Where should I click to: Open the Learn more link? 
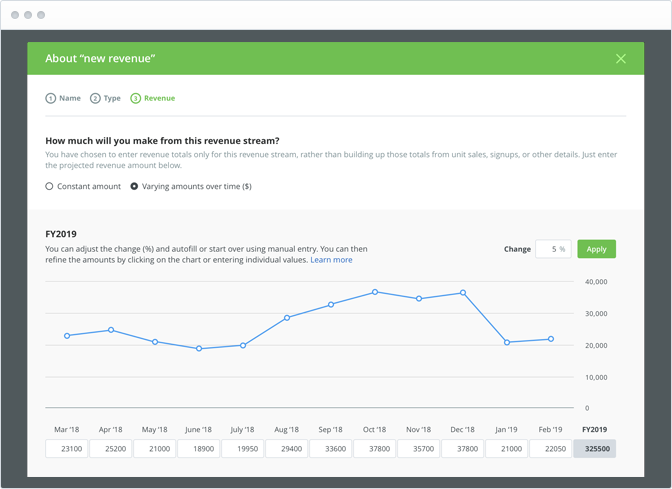tap(331, 260)
